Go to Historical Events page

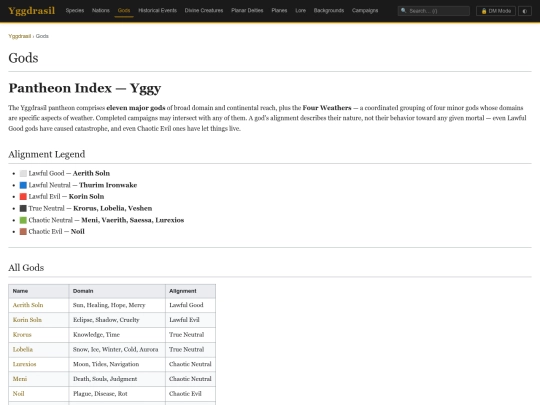point(157,11)
